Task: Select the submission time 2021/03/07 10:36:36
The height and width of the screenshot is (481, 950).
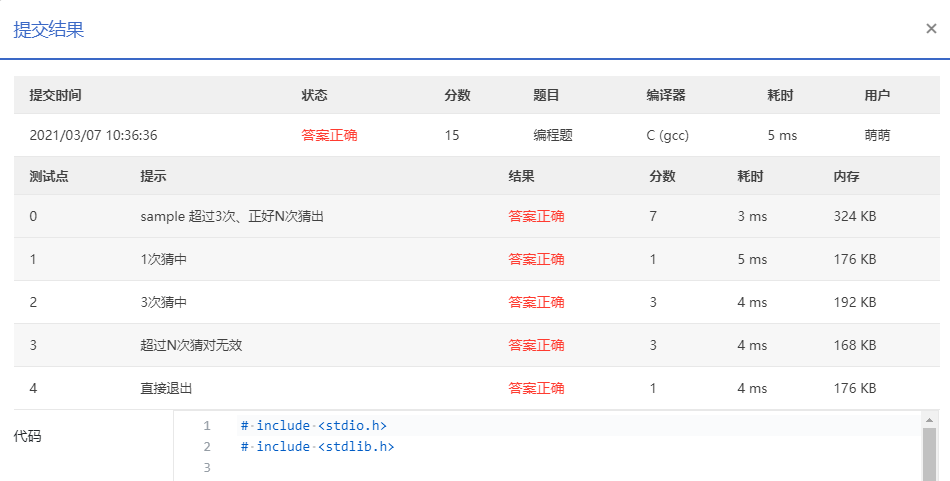Action: coord(93,135)
